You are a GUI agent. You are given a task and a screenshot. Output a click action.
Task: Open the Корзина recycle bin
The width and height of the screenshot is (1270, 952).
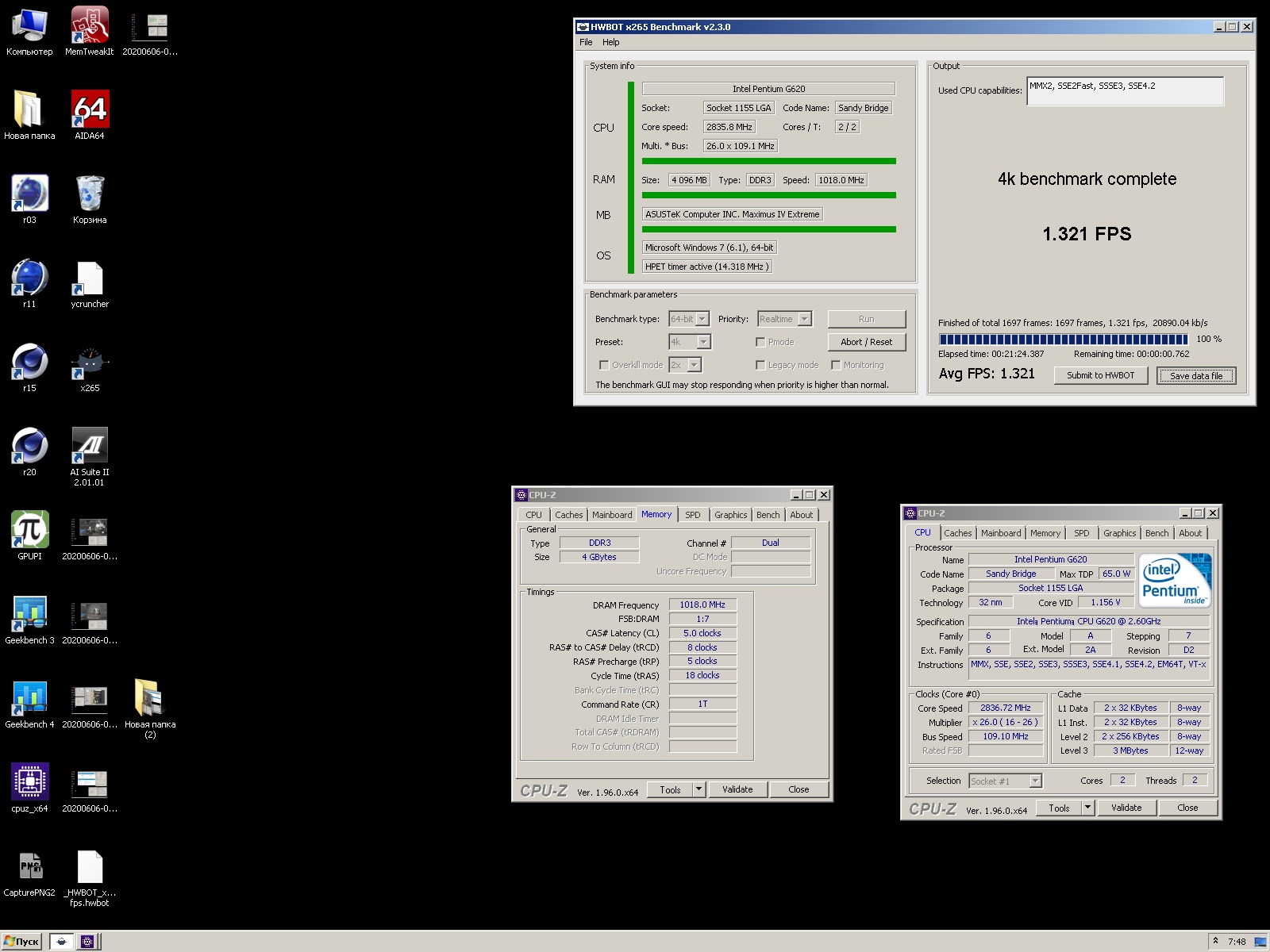click(x=90, y=200)
